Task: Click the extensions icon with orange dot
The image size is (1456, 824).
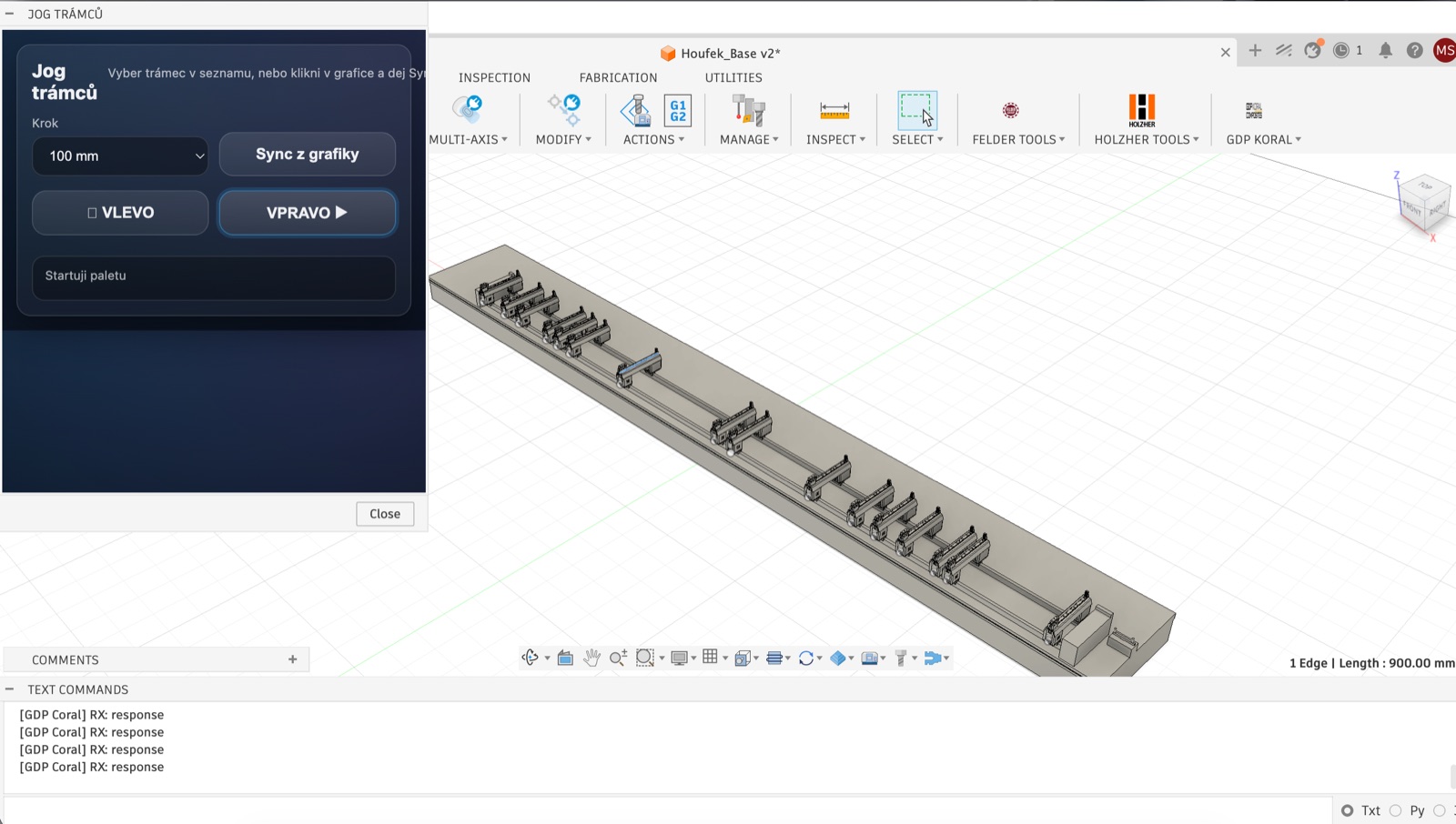Action: point(1312,50)
